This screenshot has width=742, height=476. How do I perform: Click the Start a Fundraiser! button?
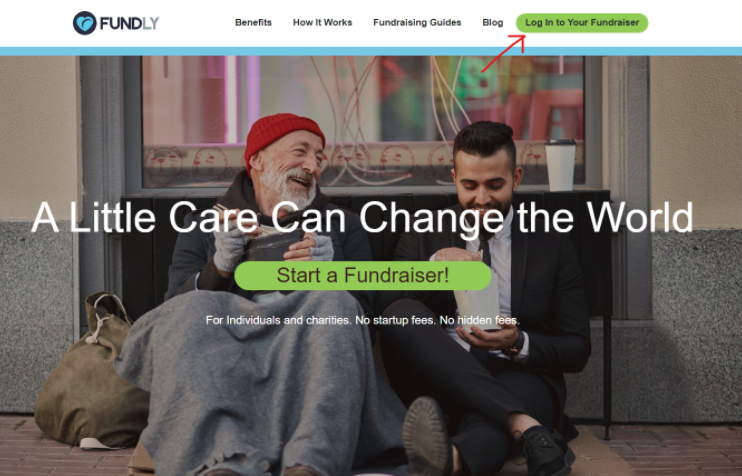point(363,275)
